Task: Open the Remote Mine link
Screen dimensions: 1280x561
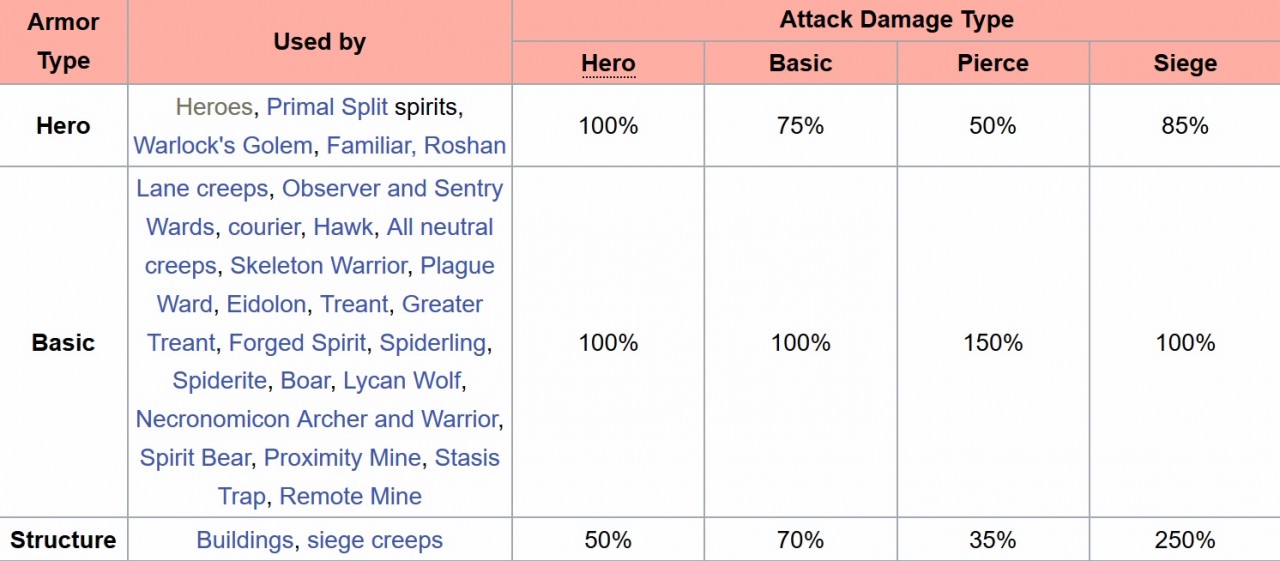Action: click(351, 496)
